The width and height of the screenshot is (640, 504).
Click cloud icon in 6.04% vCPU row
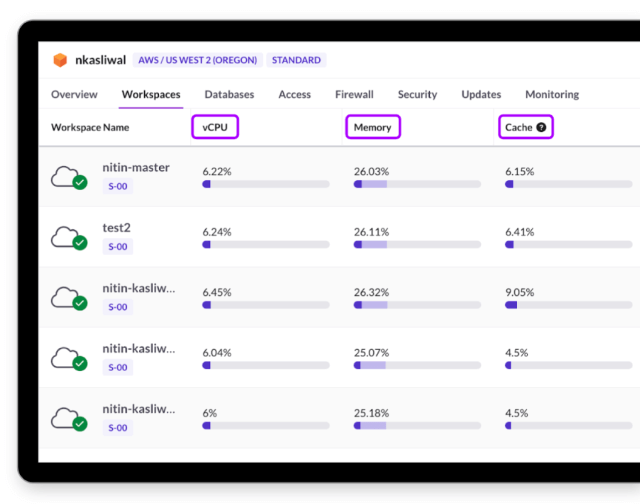click(x=69, y=359)
